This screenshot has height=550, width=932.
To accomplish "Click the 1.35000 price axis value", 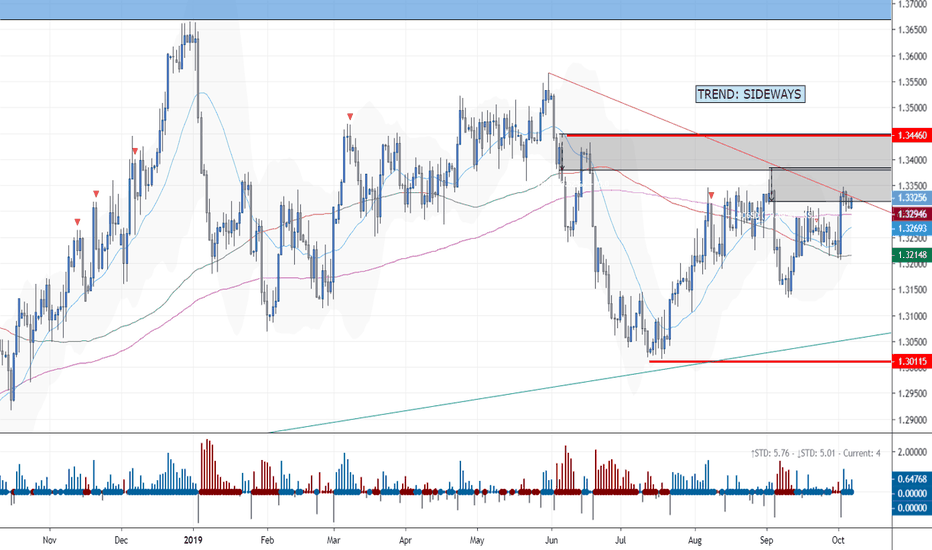I will (912, 108).
